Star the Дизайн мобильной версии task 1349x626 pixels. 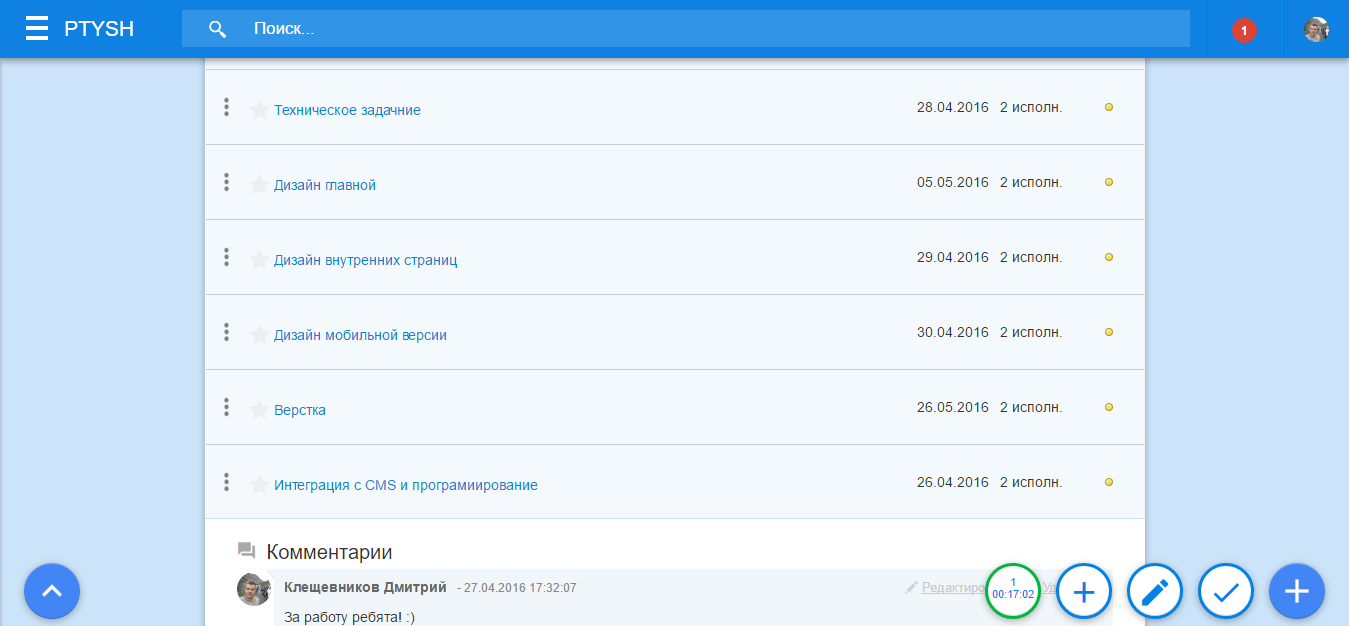tap(259, 334)
